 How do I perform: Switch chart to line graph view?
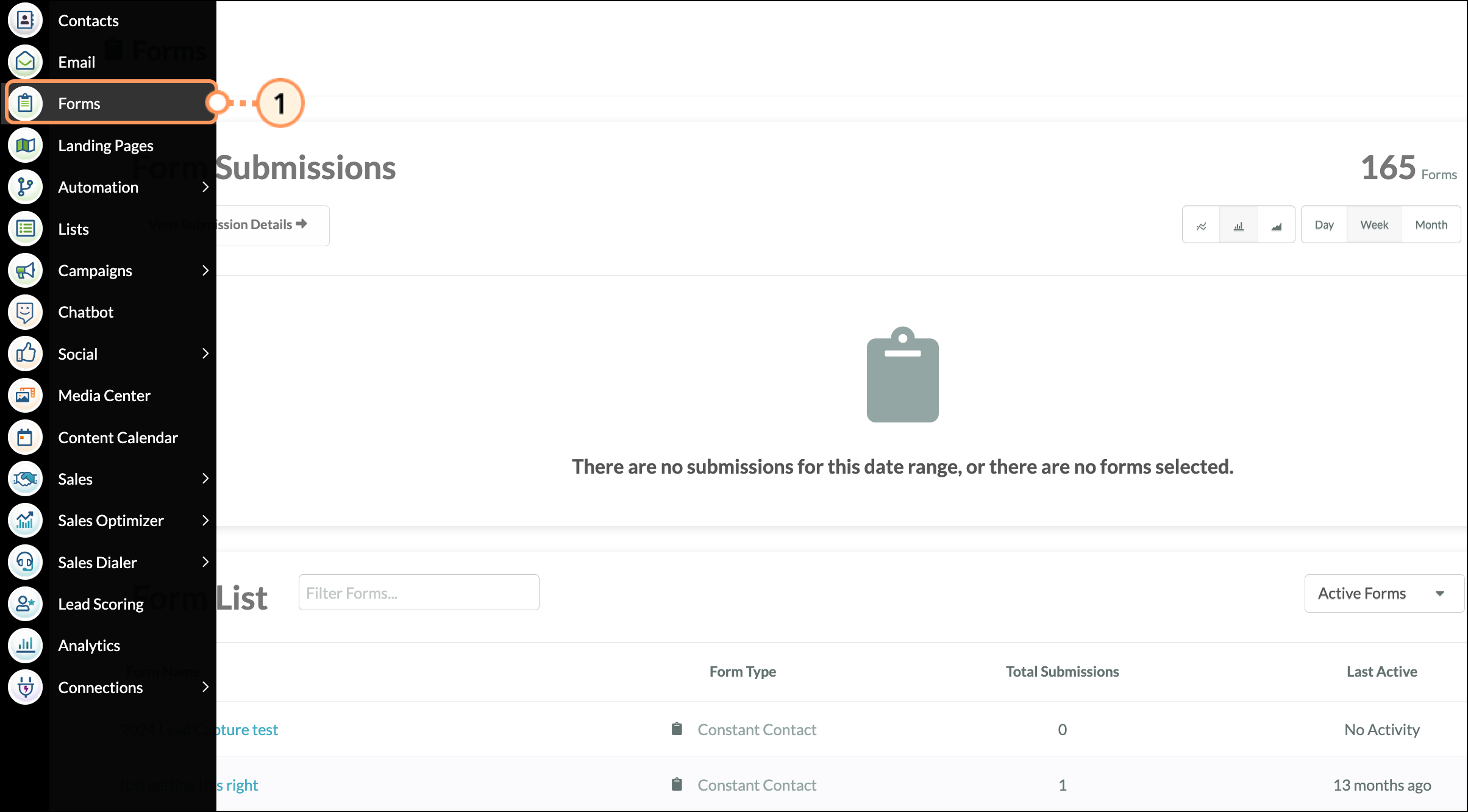pyautogui.click(x=1201, y=225)
